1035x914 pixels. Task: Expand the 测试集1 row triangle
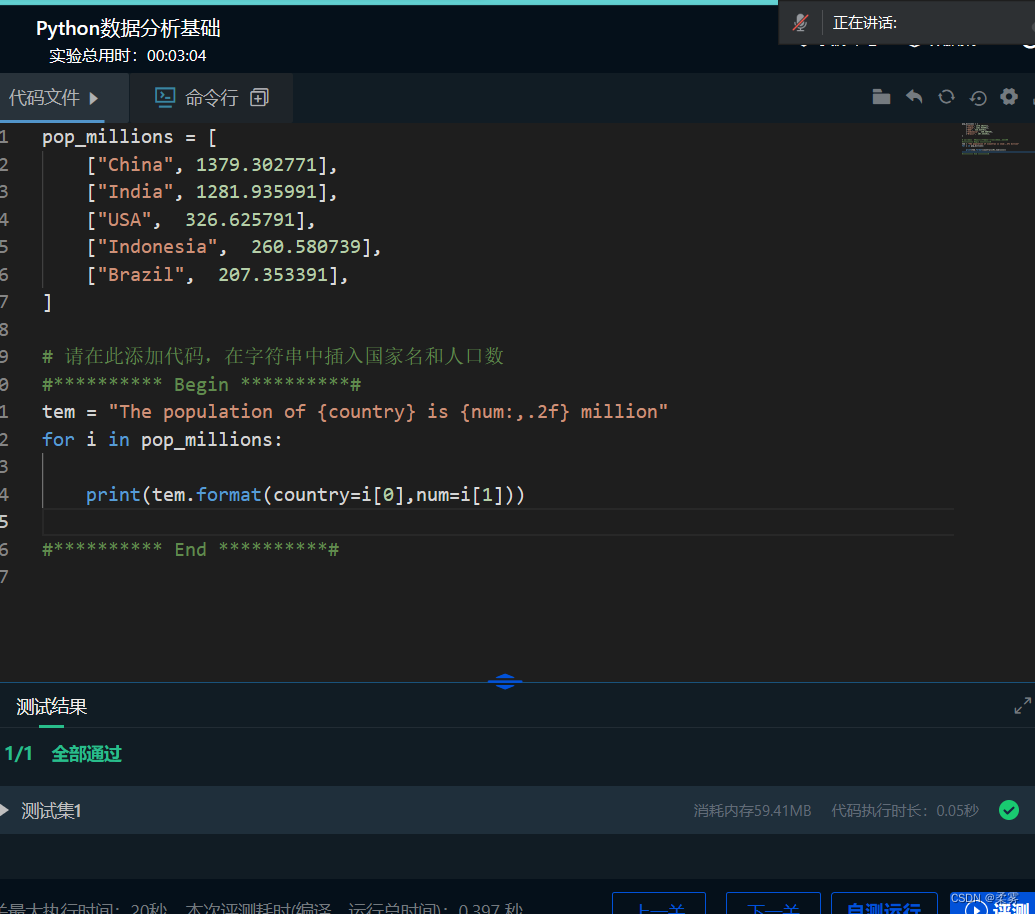[x=5, y=810]
